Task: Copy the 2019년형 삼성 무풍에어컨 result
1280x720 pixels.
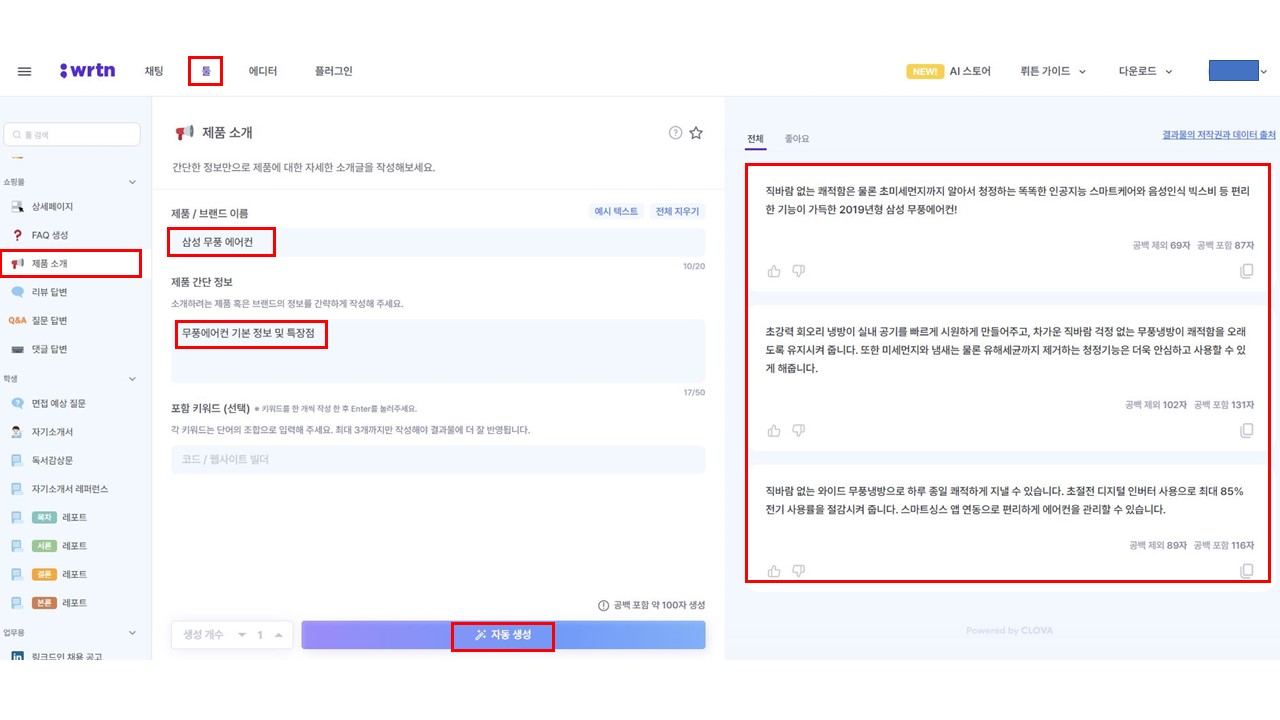Action: 1246,271
